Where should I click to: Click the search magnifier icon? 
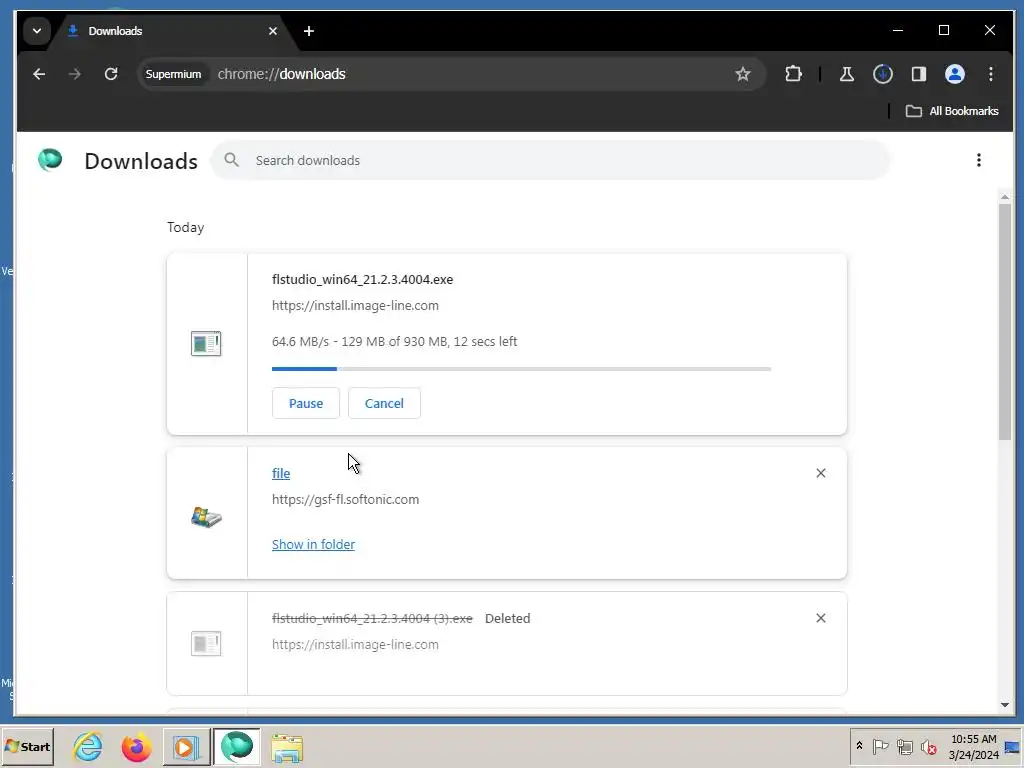[231, 160]
